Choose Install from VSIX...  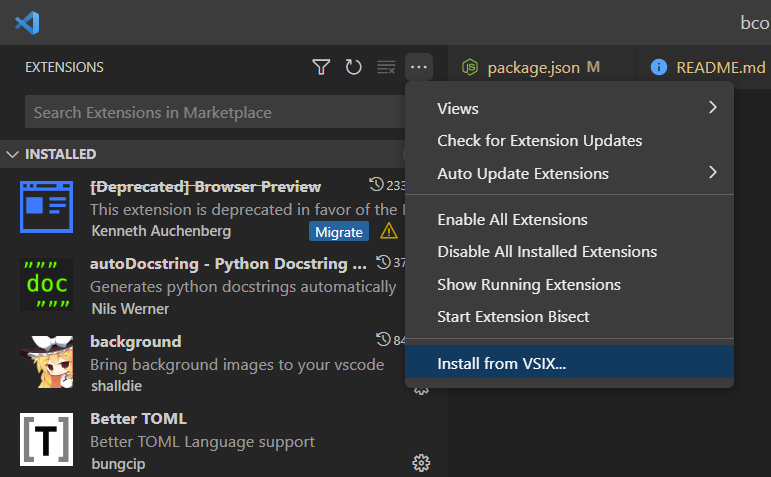tap(569, 361)
